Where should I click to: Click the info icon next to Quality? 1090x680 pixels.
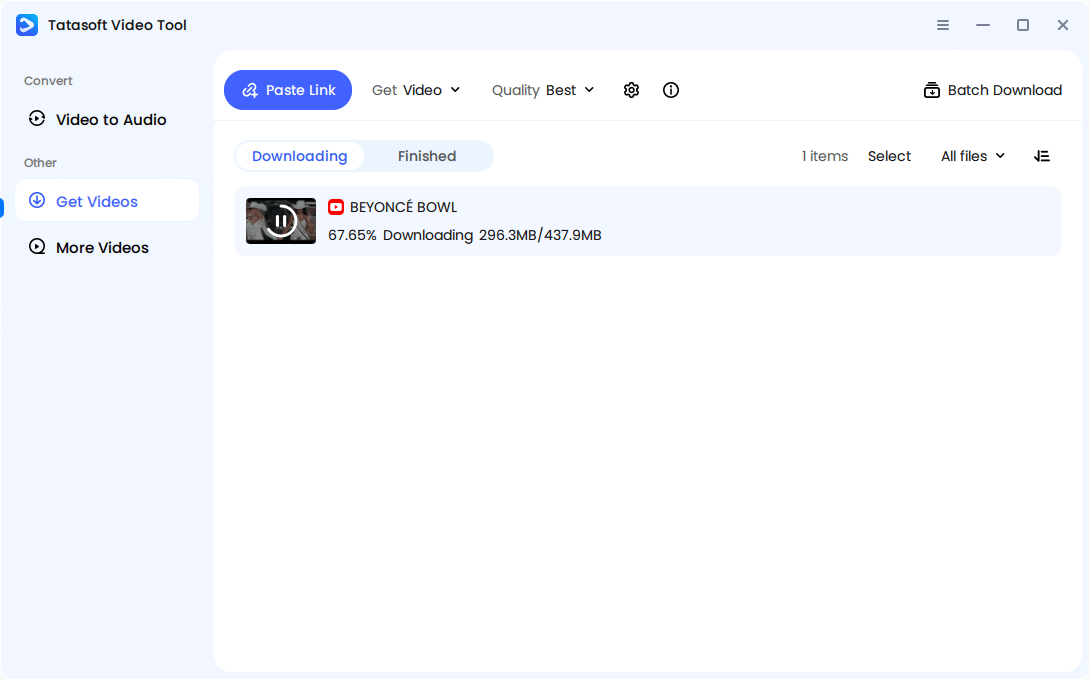click(670, 90)
